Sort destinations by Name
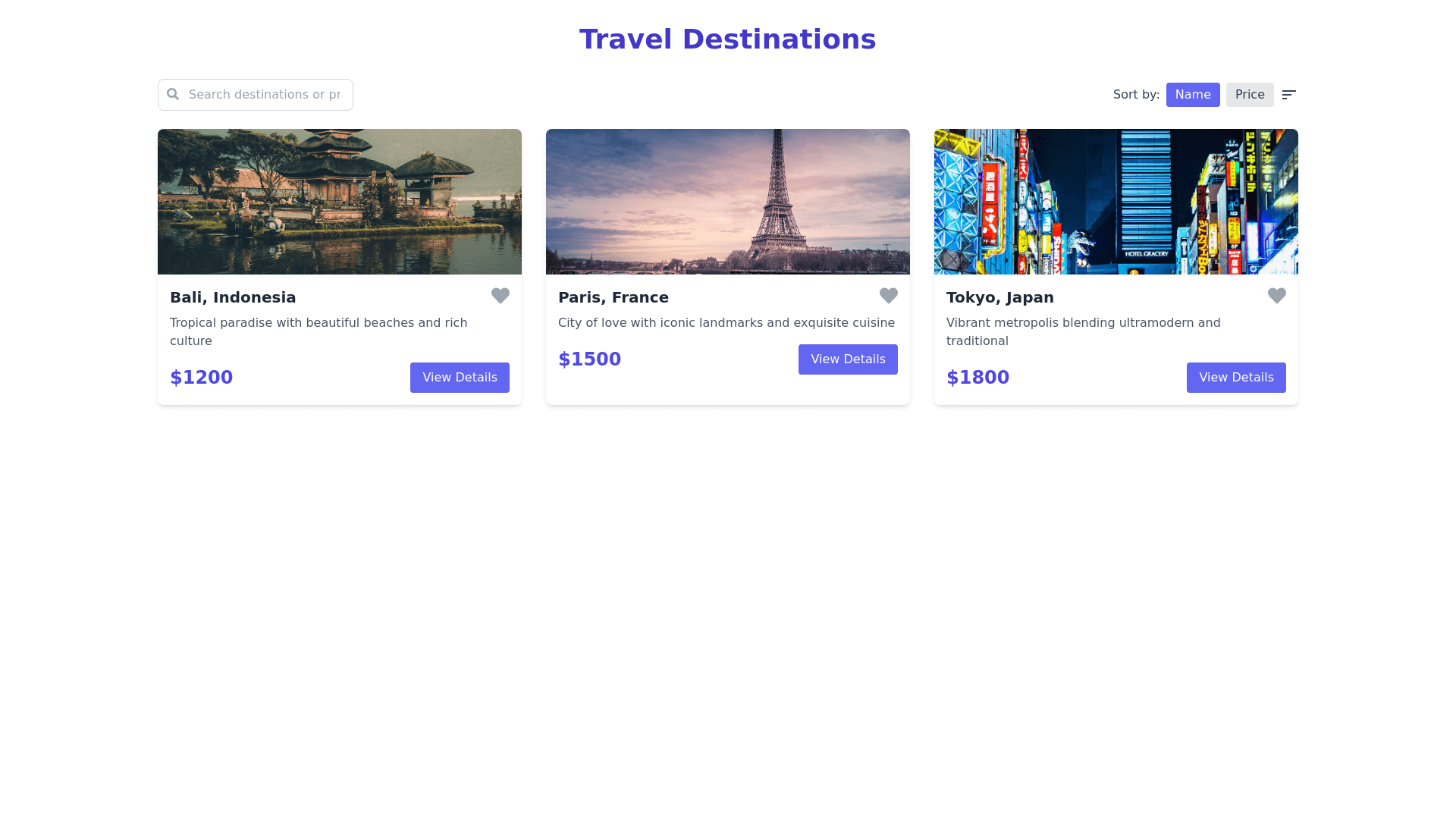This screenshot has width=1456, height=819. click(1193, 95)
